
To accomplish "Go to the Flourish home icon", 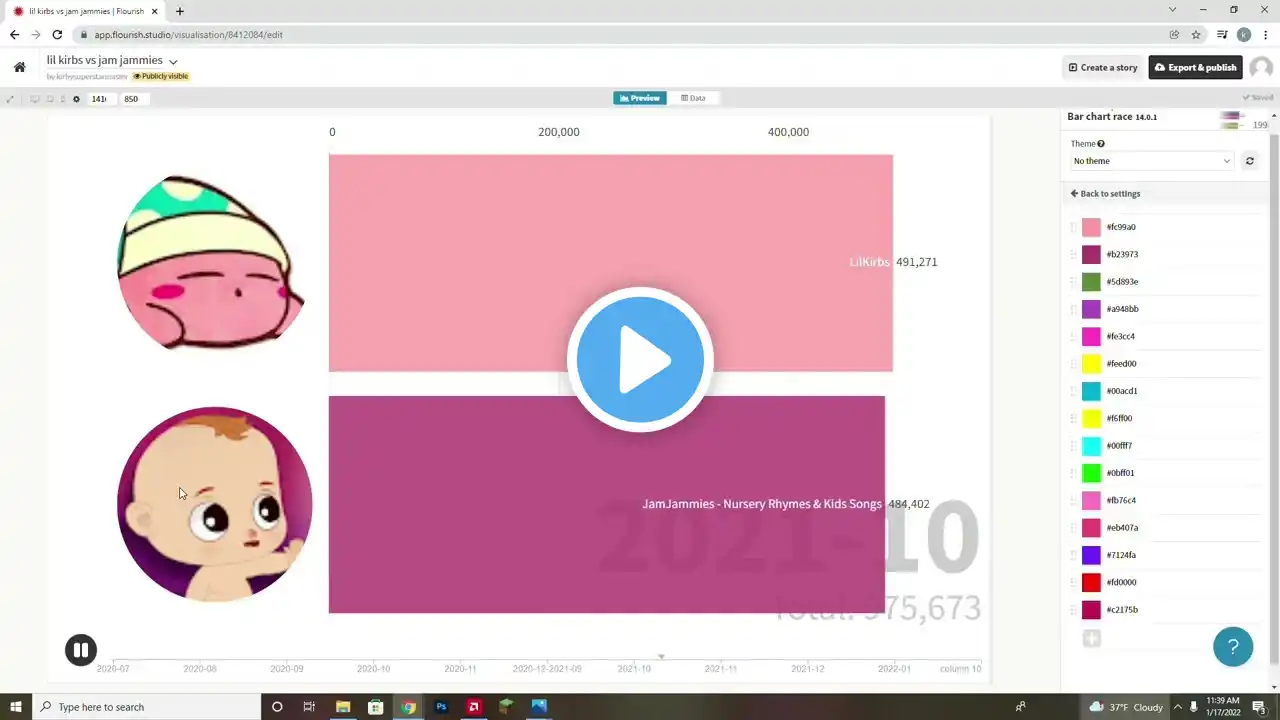I will pyautogui.click(x=19, y=67).
